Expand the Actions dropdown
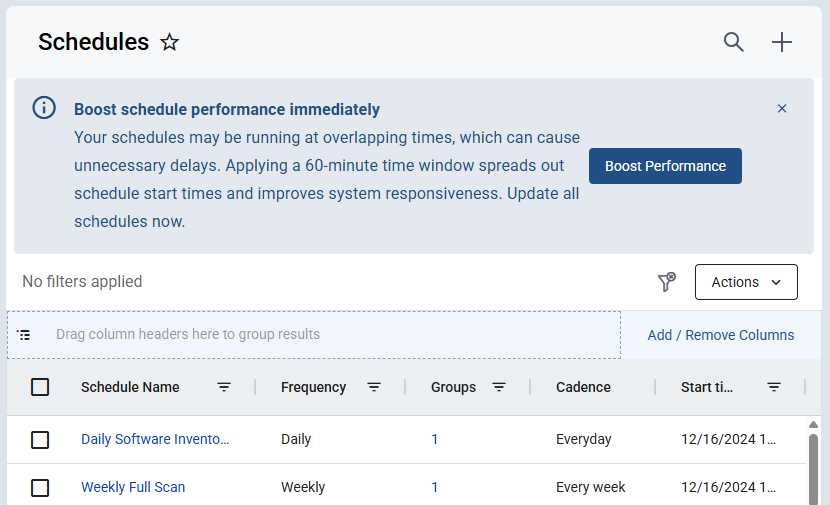Image resolution: width=830 pixels, height=505 pixels. coord(746,282)
